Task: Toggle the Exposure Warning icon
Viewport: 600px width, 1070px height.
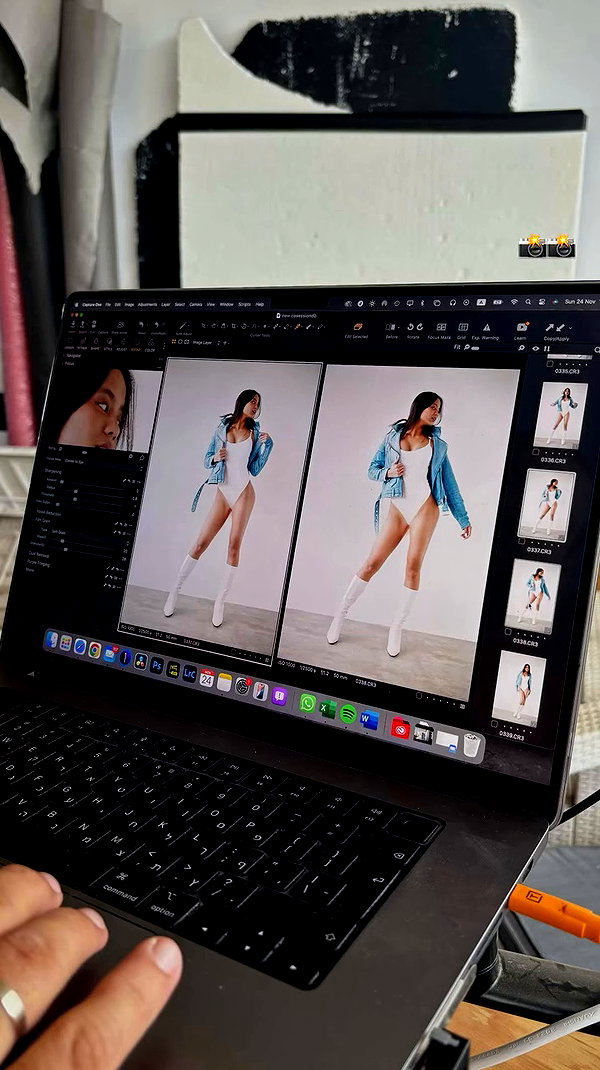Action: tap(487, 328)
